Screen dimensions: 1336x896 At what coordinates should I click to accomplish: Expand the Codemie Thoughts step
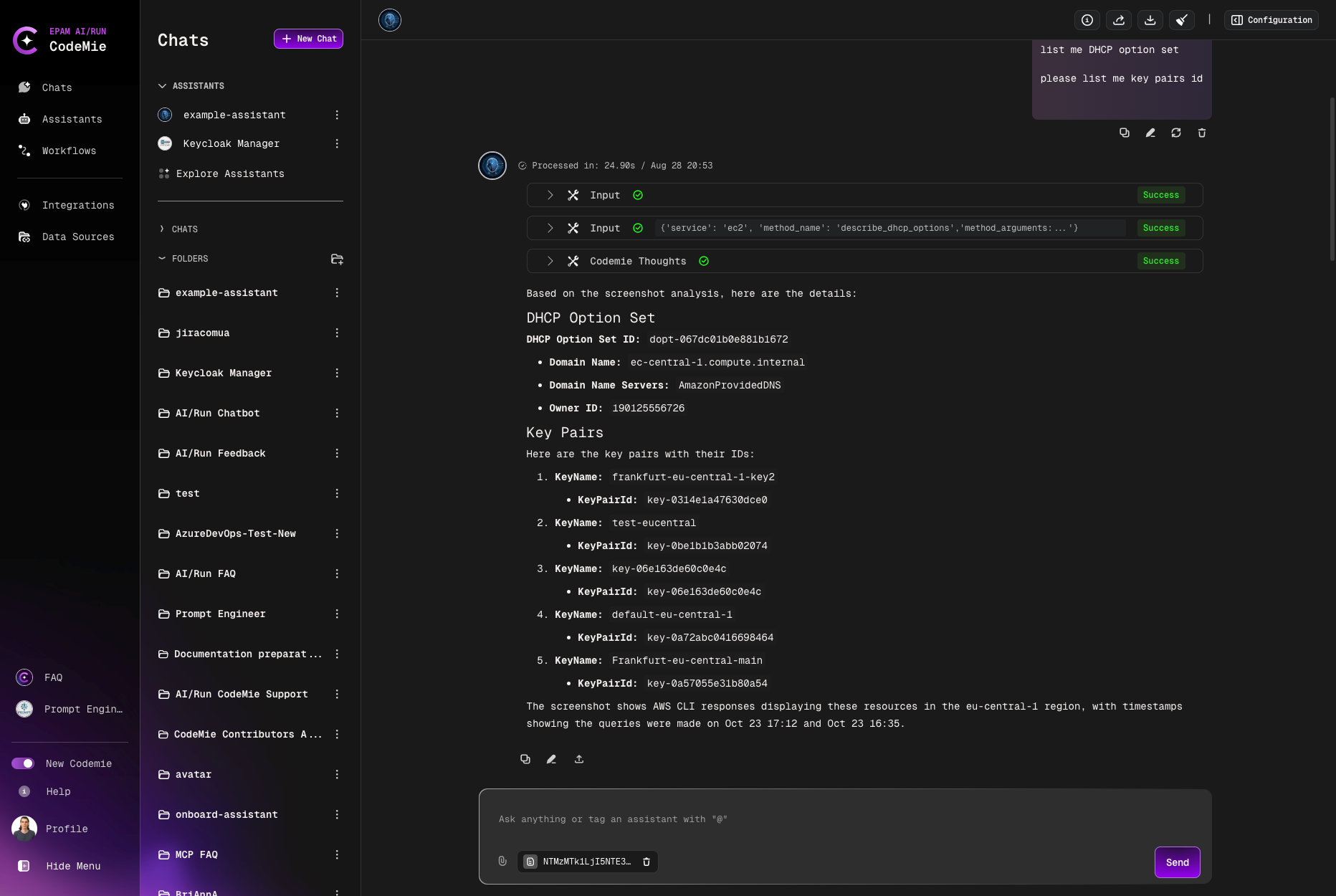(x=550, y=261)
